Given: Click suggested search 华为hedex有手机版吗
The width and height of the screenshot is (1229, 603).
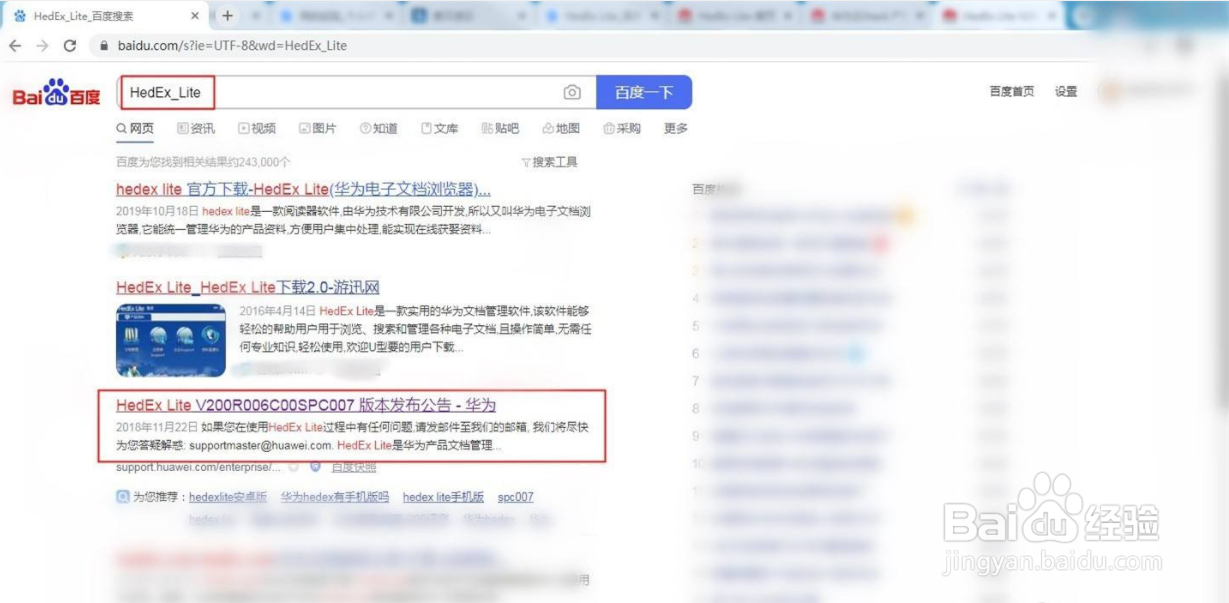Looking at the screenshot, I should point(334,497).
